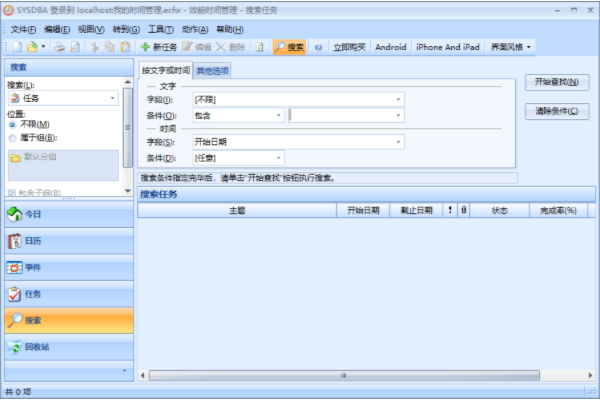
Task: Click the 主题 column header
Action: [237, 210]
